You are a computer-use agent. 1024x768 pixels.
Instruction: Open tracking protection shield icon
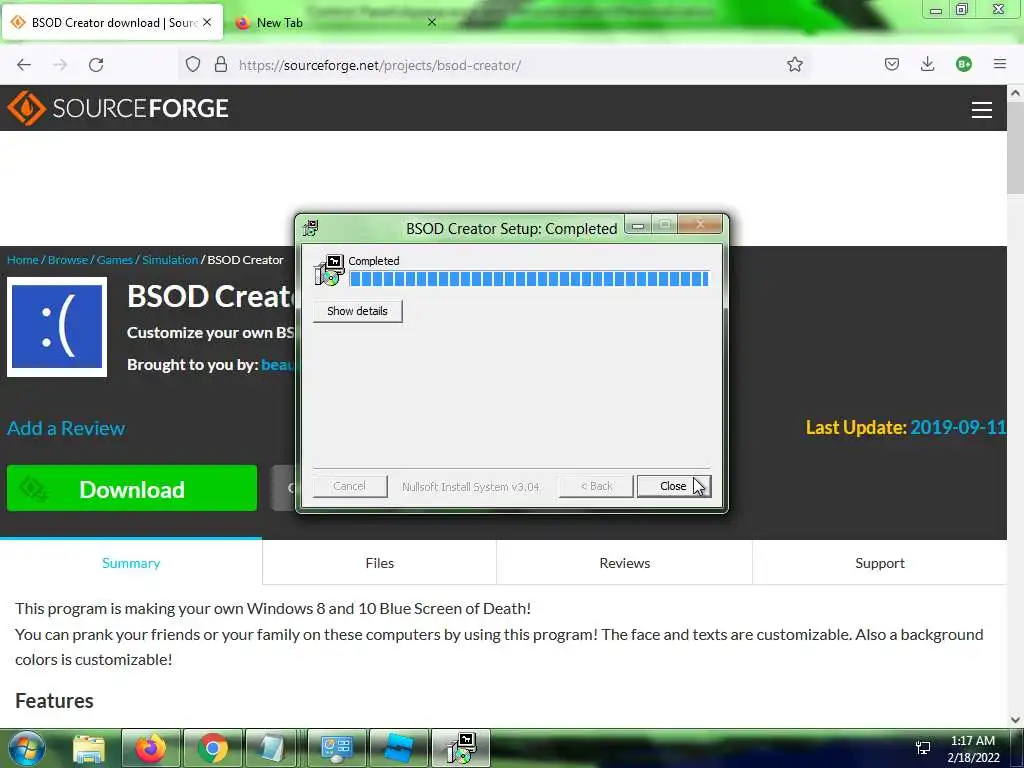coord(193,65)
